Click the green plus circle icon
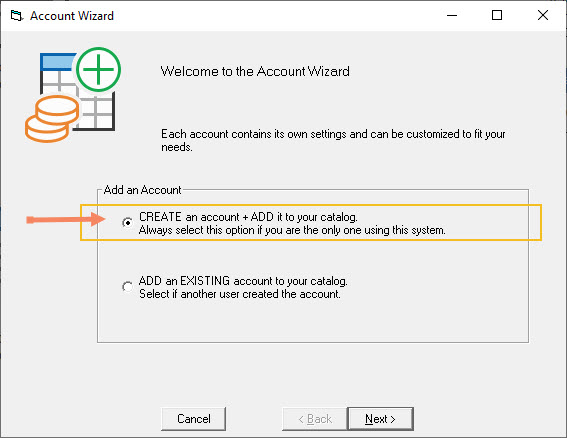 98,69
